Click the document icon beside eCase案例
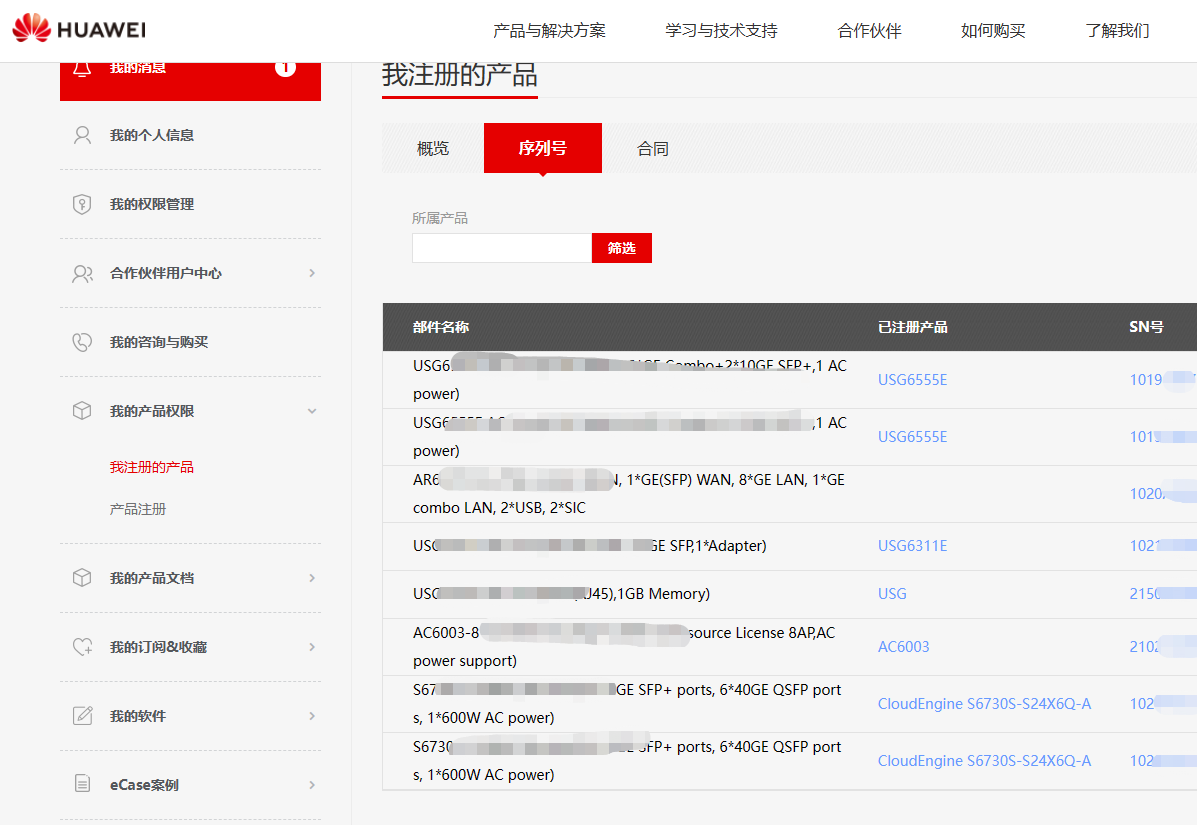Screen dimensions: 1197x825 tap(82, 784)
